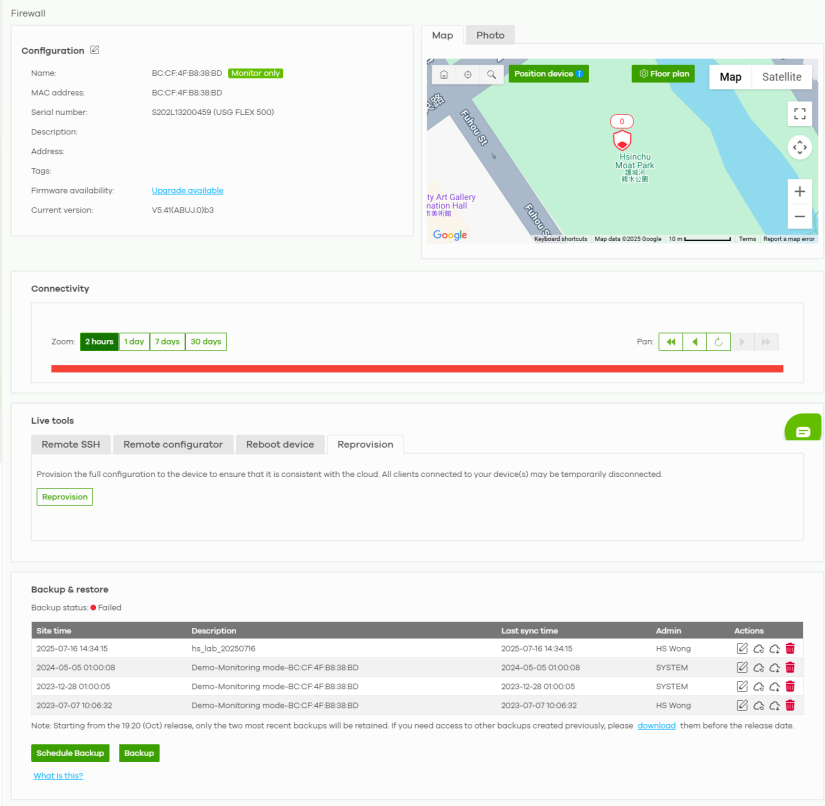
Task: Click the edit icon next to Configuration
Action: 95,50
